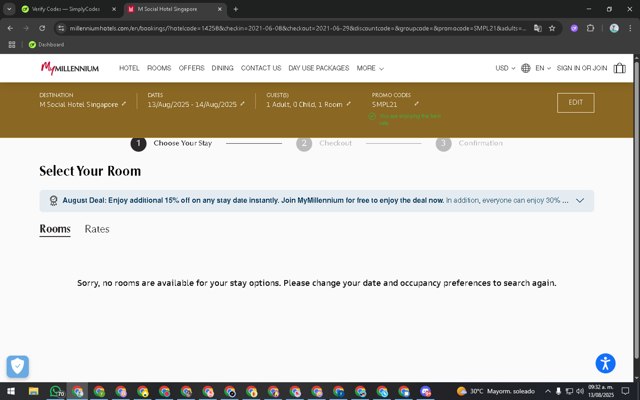The image size is (640, 400).
Task: Open the HOTEL menu item
Action: [129, 68]
